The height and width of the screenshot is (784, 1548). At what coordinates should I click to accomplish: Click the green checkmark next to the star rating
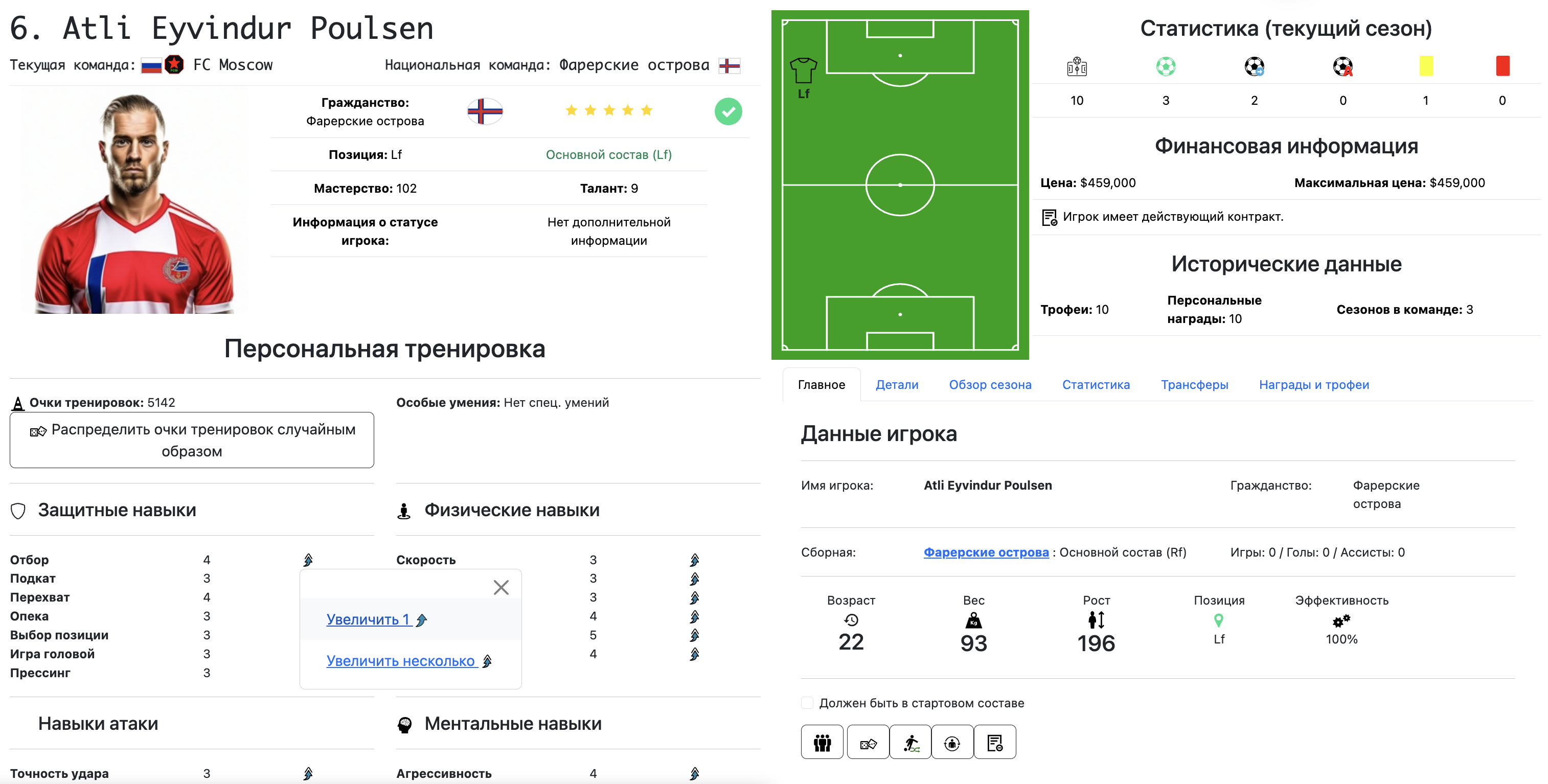pyautogui.click(x=729, y=111)
